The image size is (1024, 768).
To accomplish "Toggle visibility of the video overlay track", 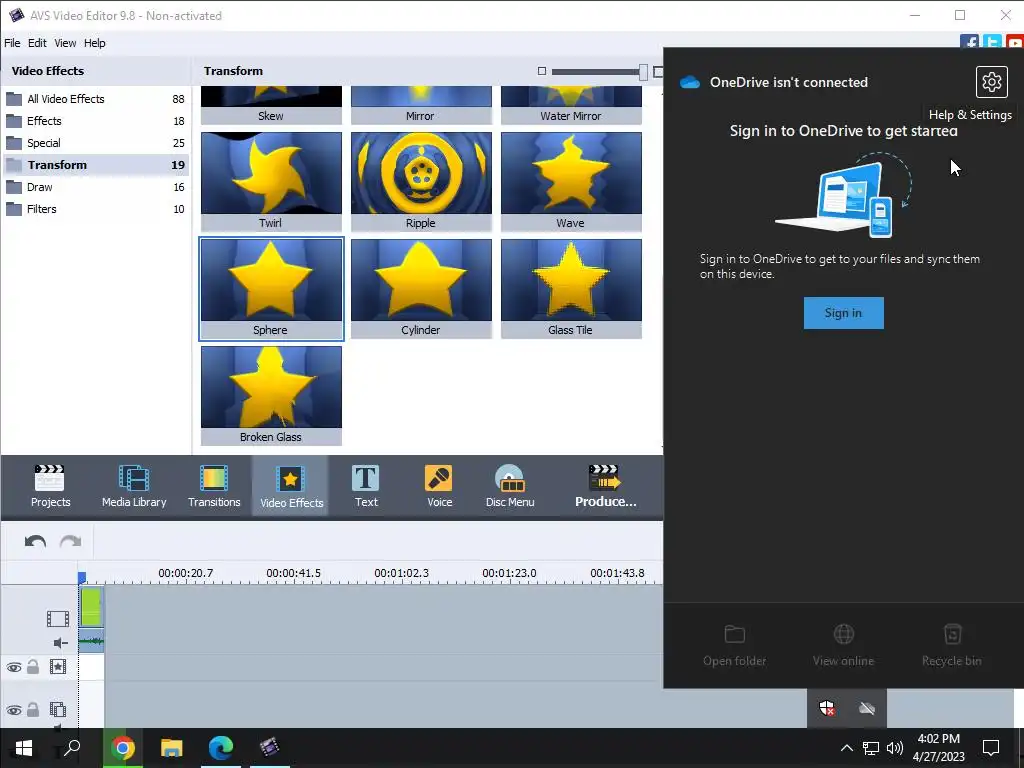I will 14,710.
